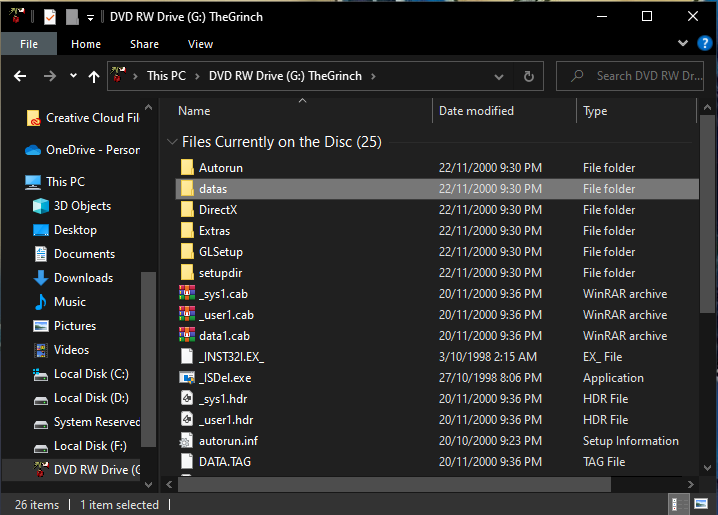The height and width of the screenshot is (515, 718).
Task: Open Creative Cloud Files in navigation pane
Action: pyautogui.click(x=82, y=118)
